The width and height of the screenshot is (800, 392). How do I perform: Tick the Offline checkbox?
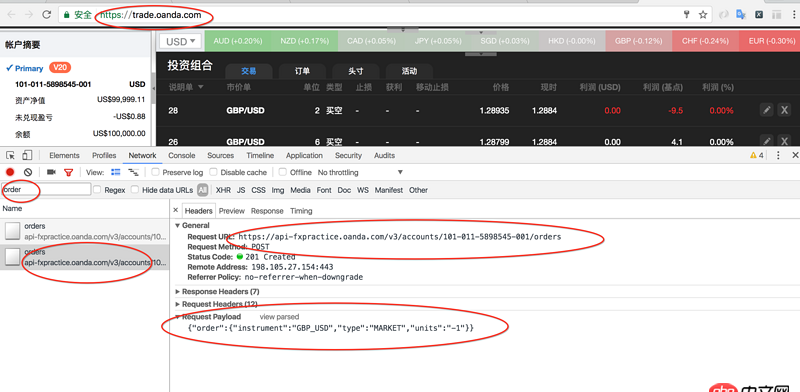pos(283,172)
